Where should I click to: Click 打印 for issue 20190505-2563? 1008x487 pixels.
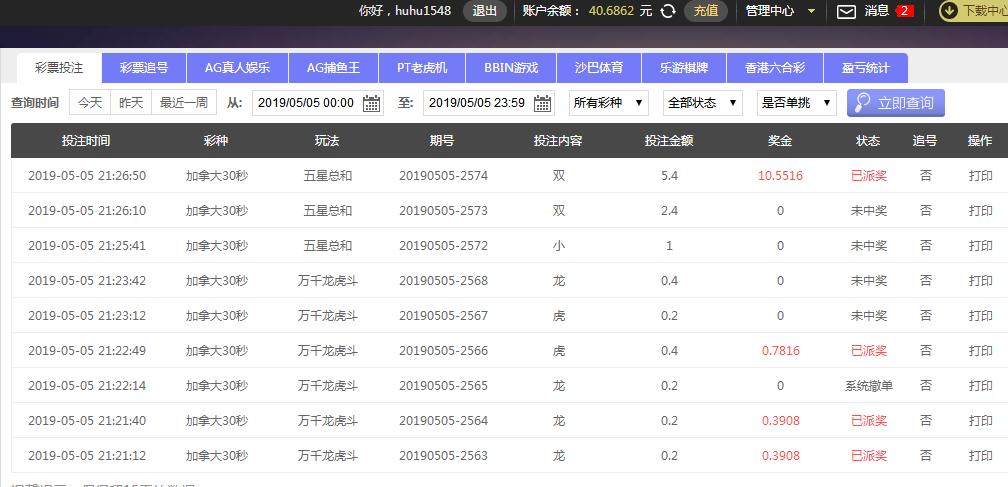tap(980, 456)
